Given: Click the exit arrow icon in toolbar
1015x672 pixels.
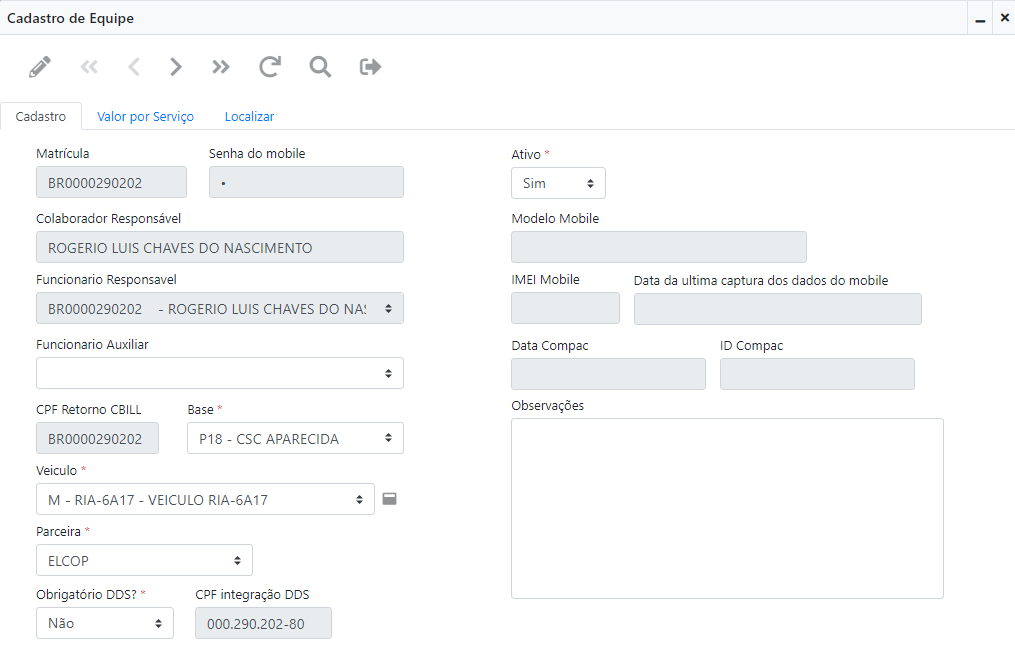Looking at the screenshot, I should [x=371, y=67].
